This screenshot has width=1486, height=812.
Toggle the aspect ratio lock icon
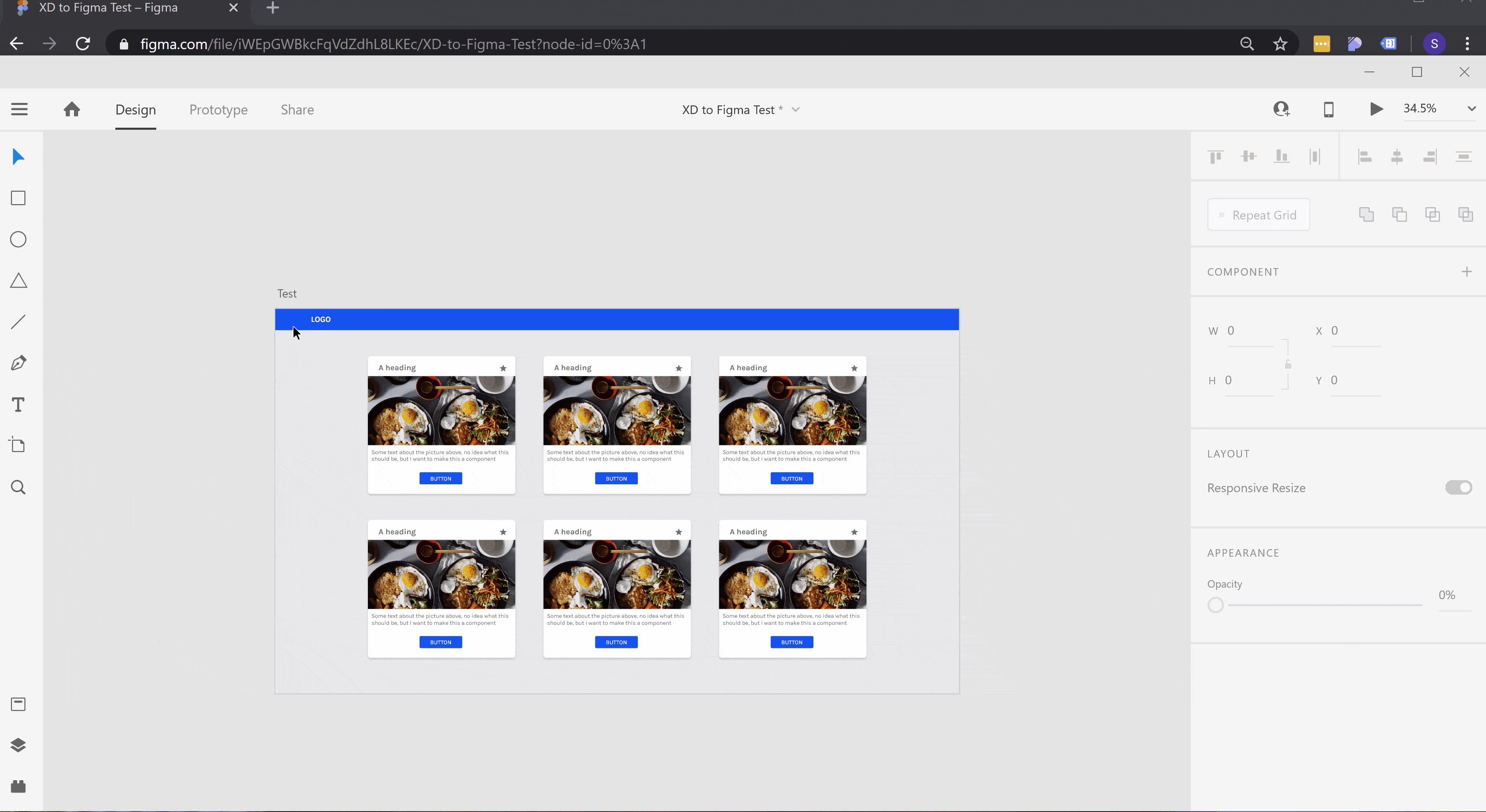pos(1288,364)
